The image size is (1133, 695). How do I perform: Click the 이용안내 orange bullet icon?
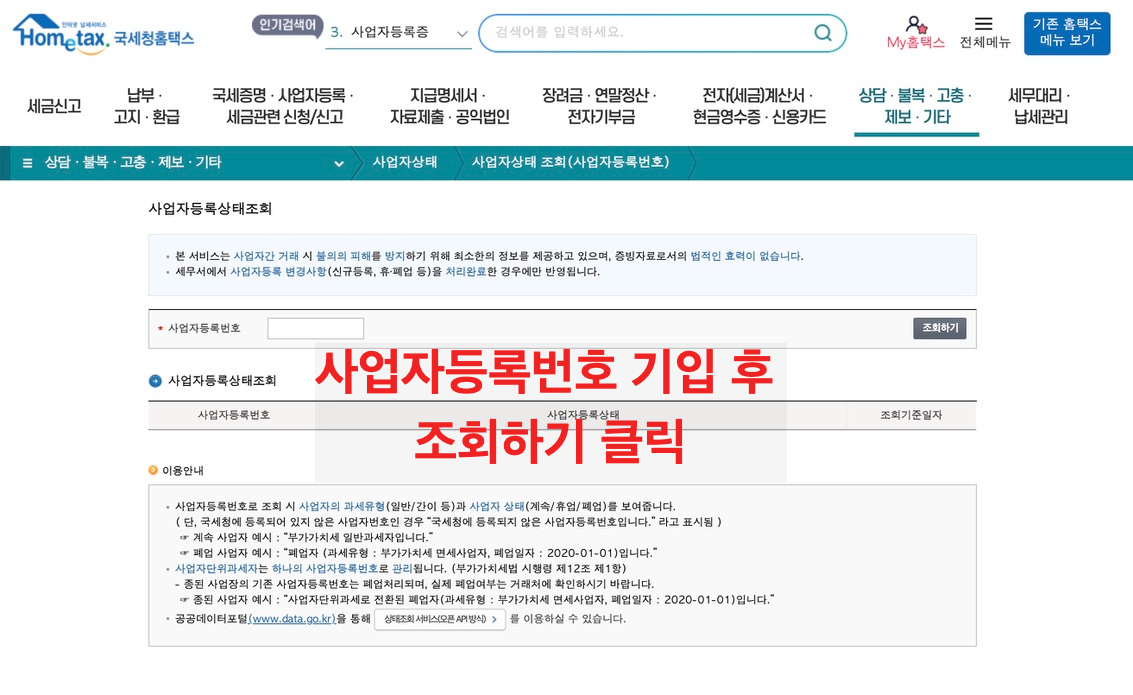pyautogui.click(x=153, y=470)
